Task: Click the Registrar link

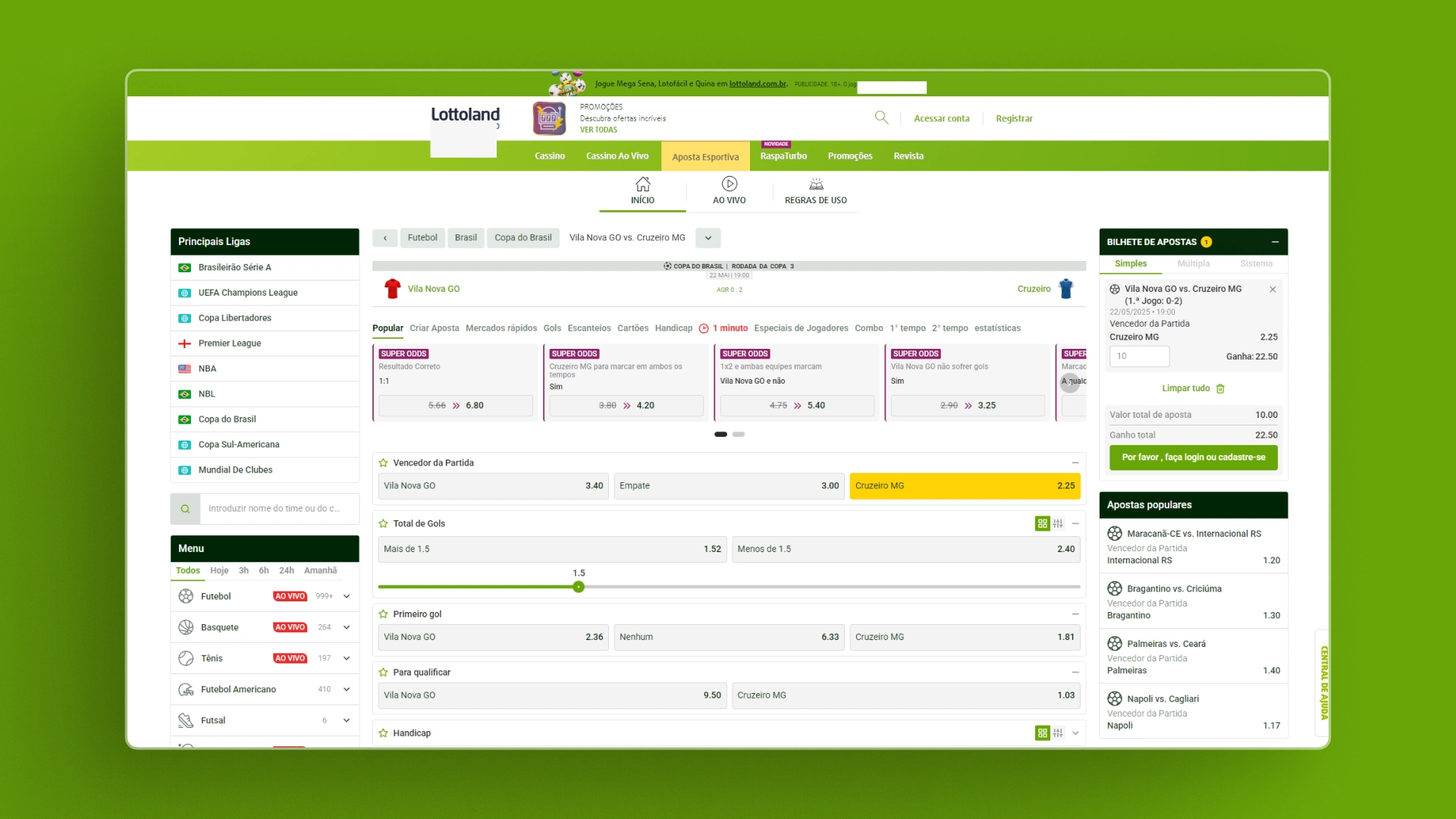Action: click(1014, 118)
